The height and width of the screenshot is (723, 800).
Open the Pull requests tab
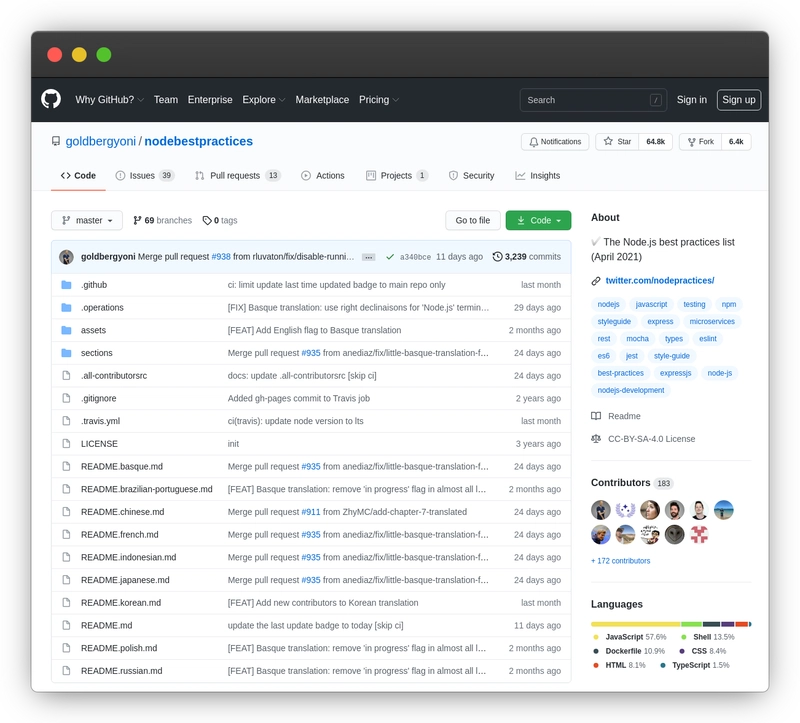pos(238,176)
